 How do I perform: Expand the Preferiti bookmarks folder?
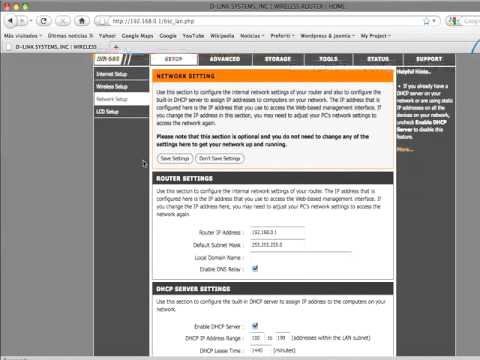point(282,36)
